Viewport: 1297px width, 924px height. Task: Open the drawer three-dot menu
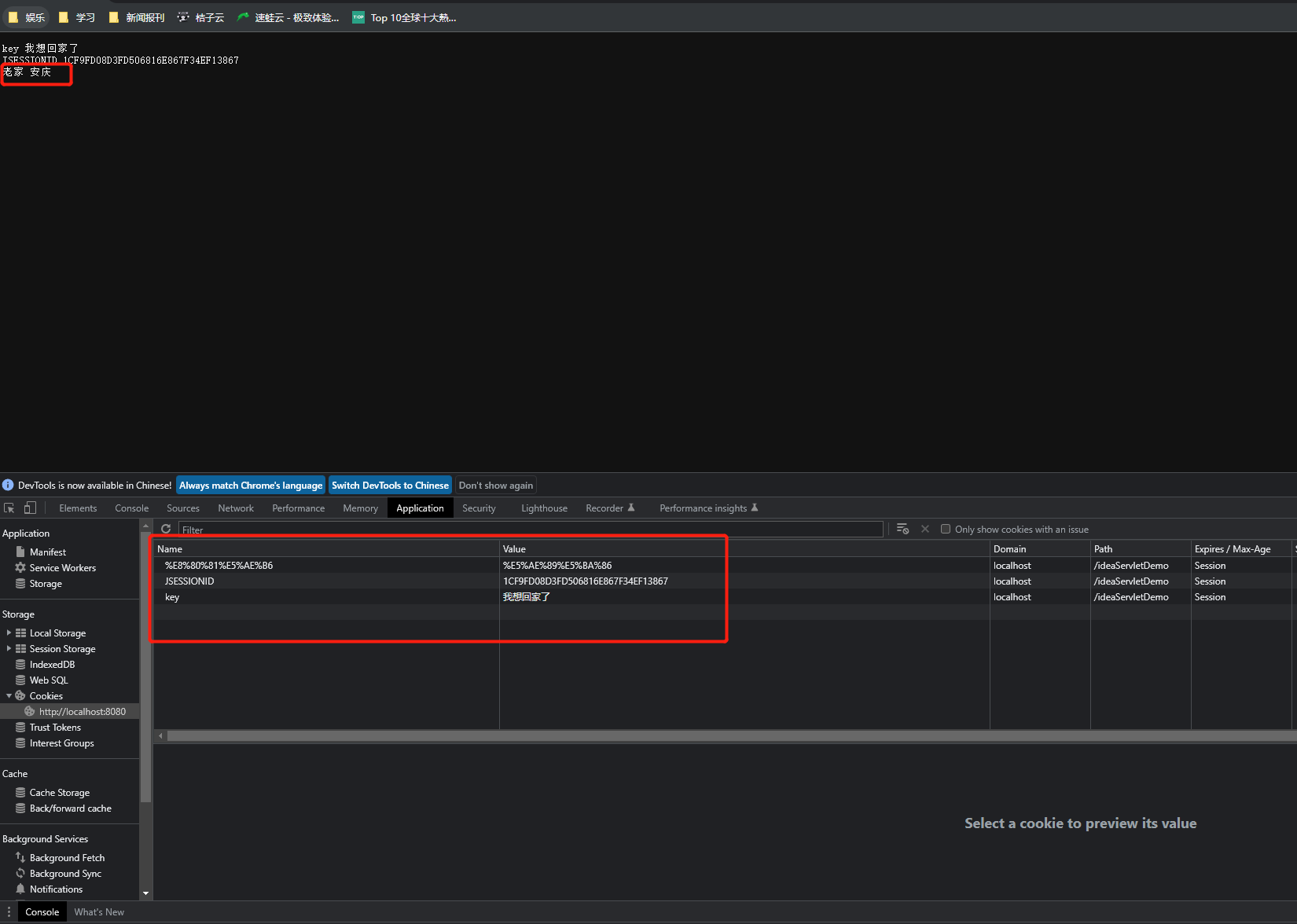tap(9, 912)
